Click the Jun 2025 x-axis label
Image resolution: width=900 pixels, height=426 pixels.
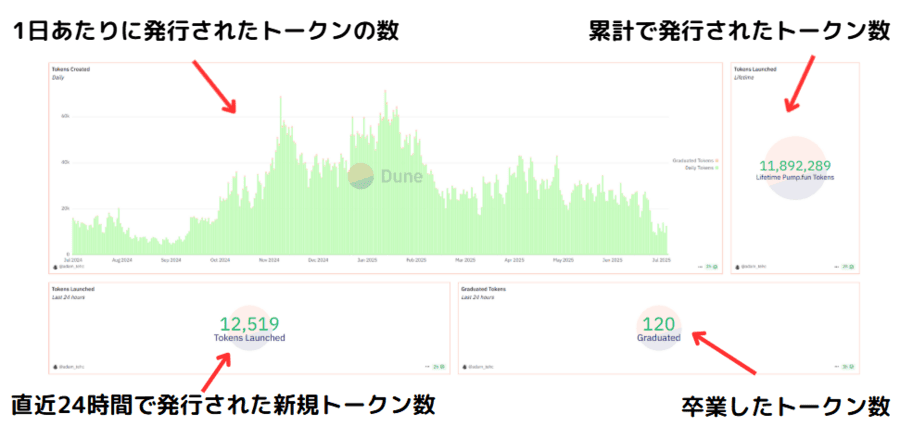pyautogui.click(x=612, y=260)
